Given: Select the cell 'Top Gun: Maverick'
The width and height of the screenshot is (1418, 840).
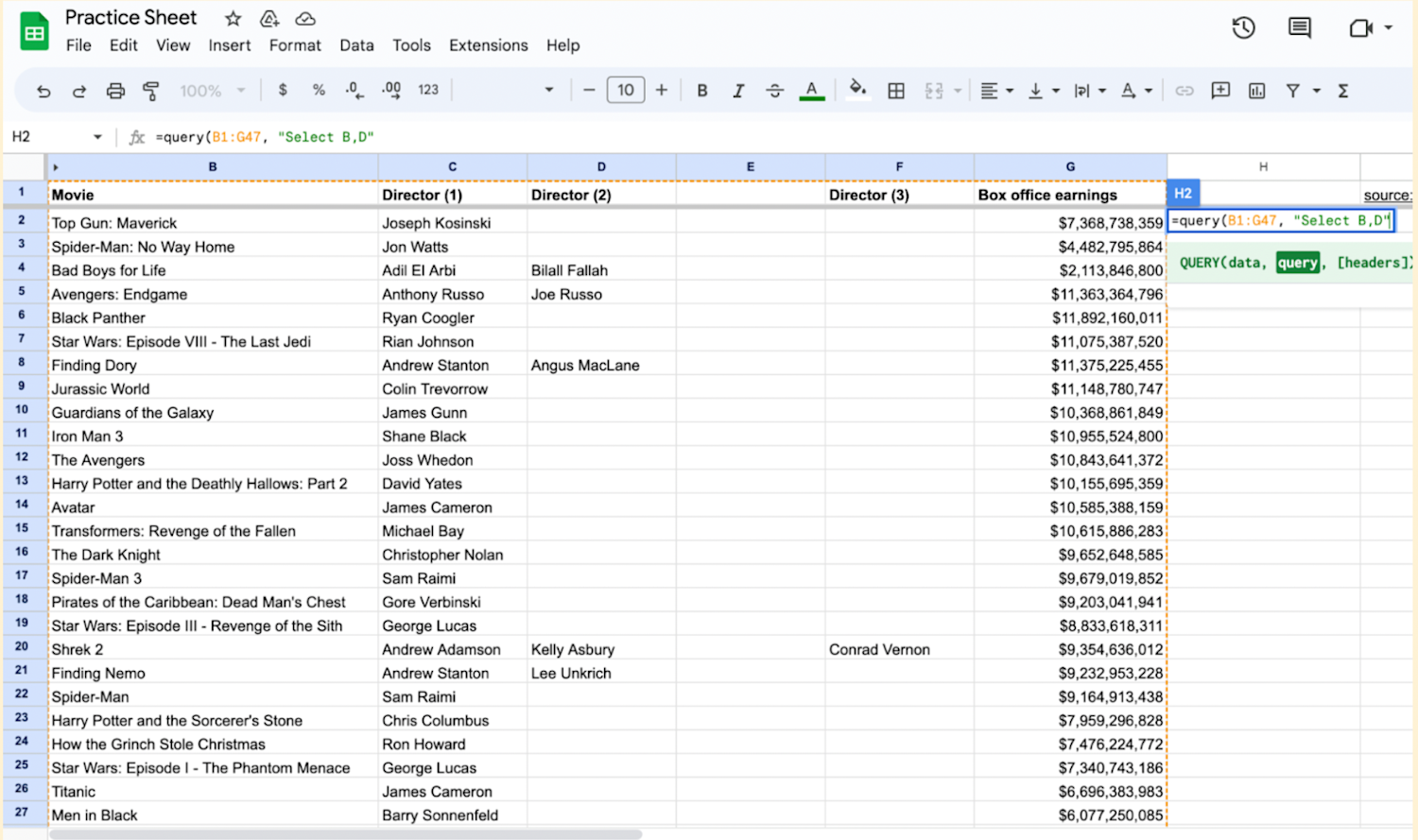Looking at the screenshot, I should tap(213, 222).
